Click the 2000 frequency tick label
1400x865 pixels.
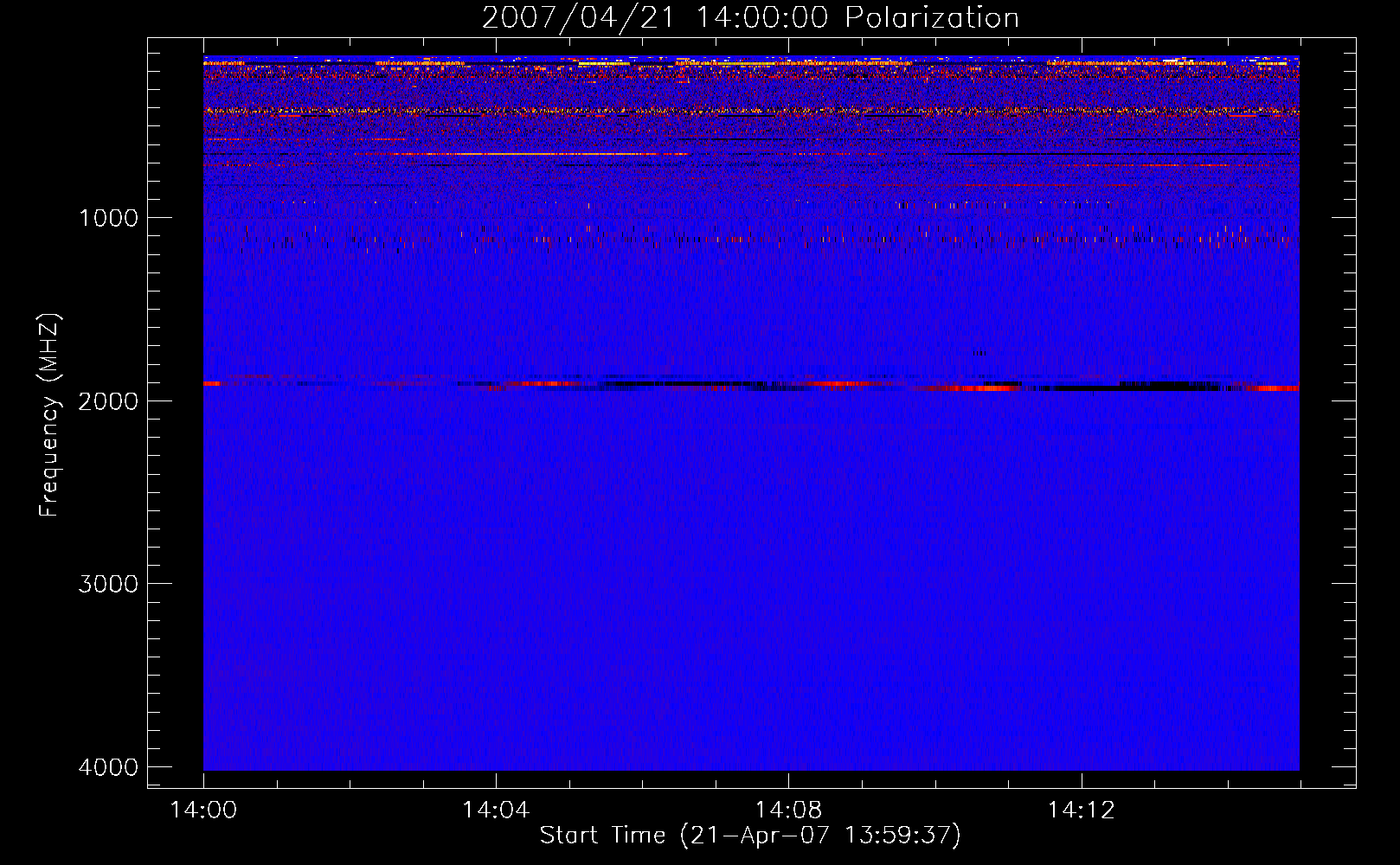click(x=108, y=401)
